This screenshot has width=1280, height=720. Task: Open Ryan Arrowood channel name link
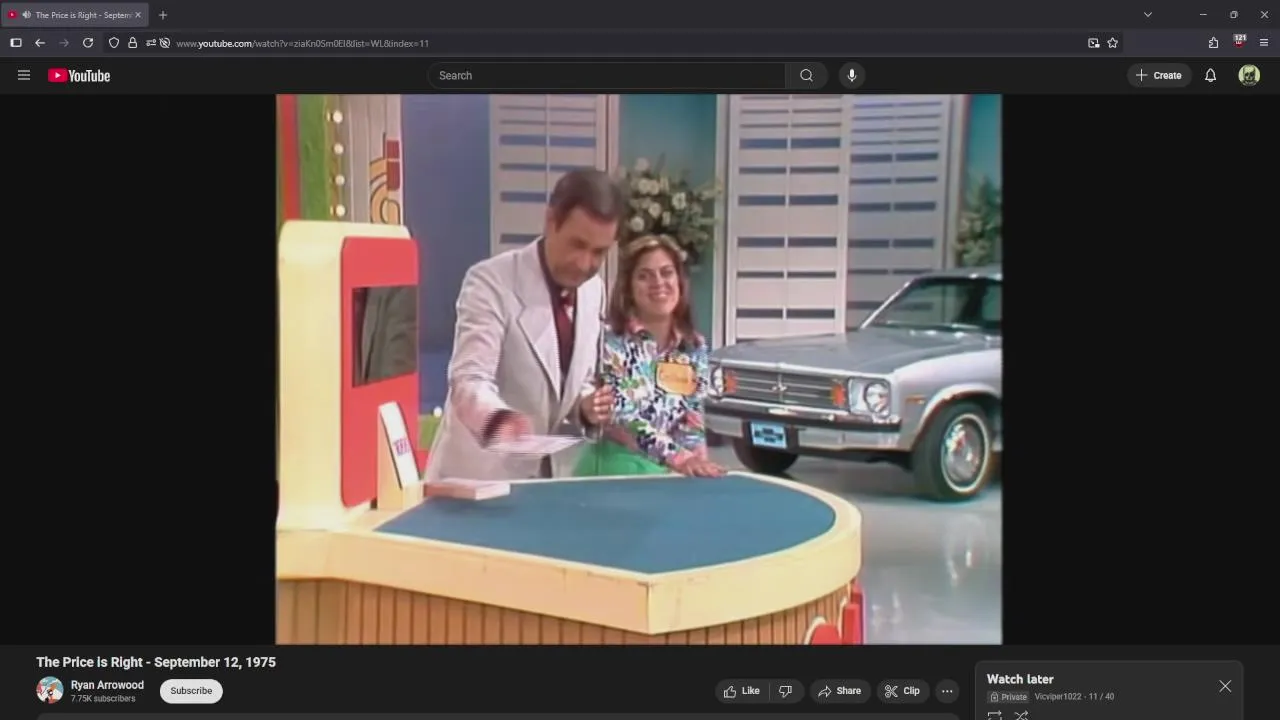pos(107,685)
